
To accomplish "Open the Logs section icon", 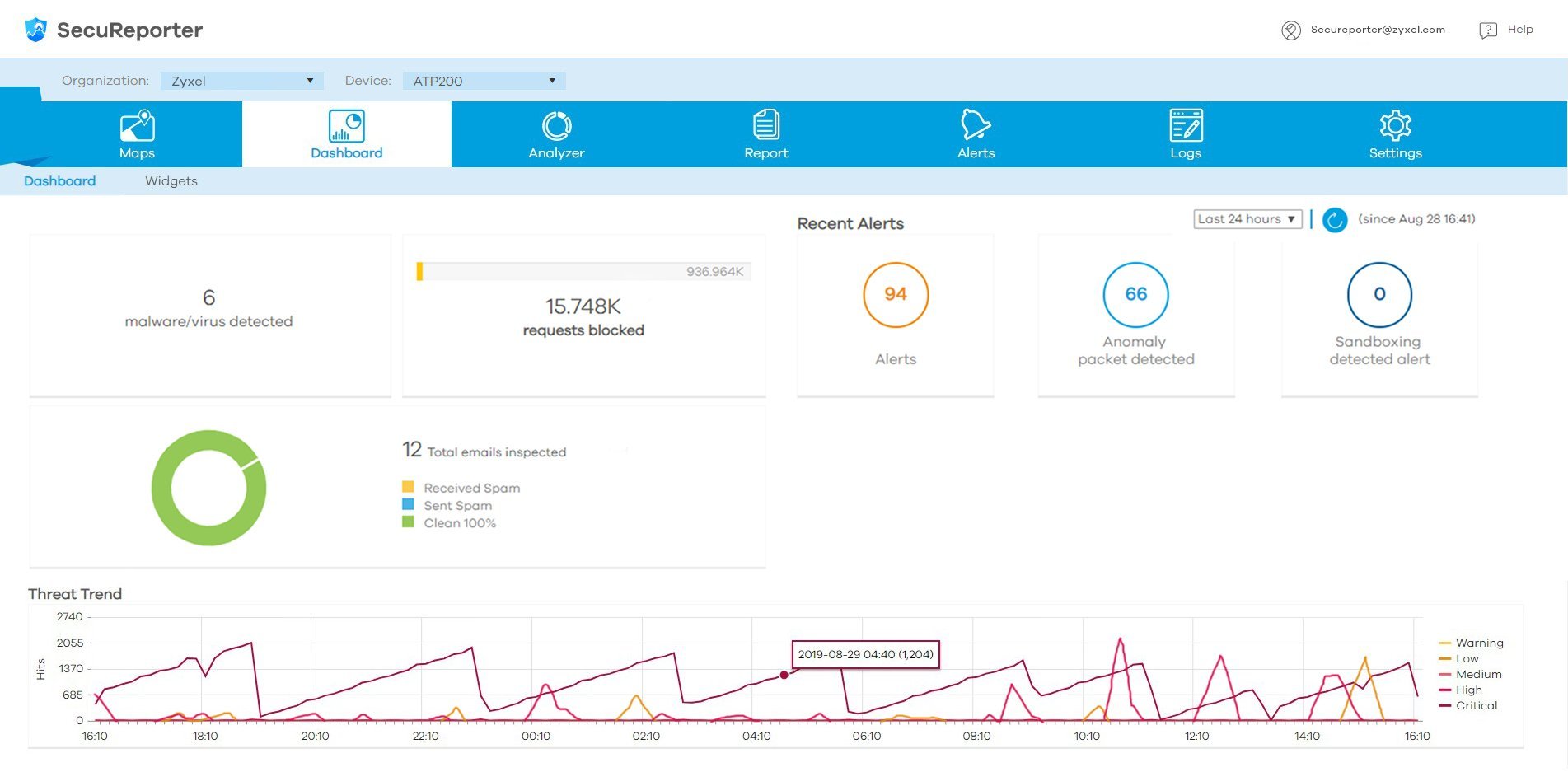I will pyautogui.click(x=1186, y=125).
